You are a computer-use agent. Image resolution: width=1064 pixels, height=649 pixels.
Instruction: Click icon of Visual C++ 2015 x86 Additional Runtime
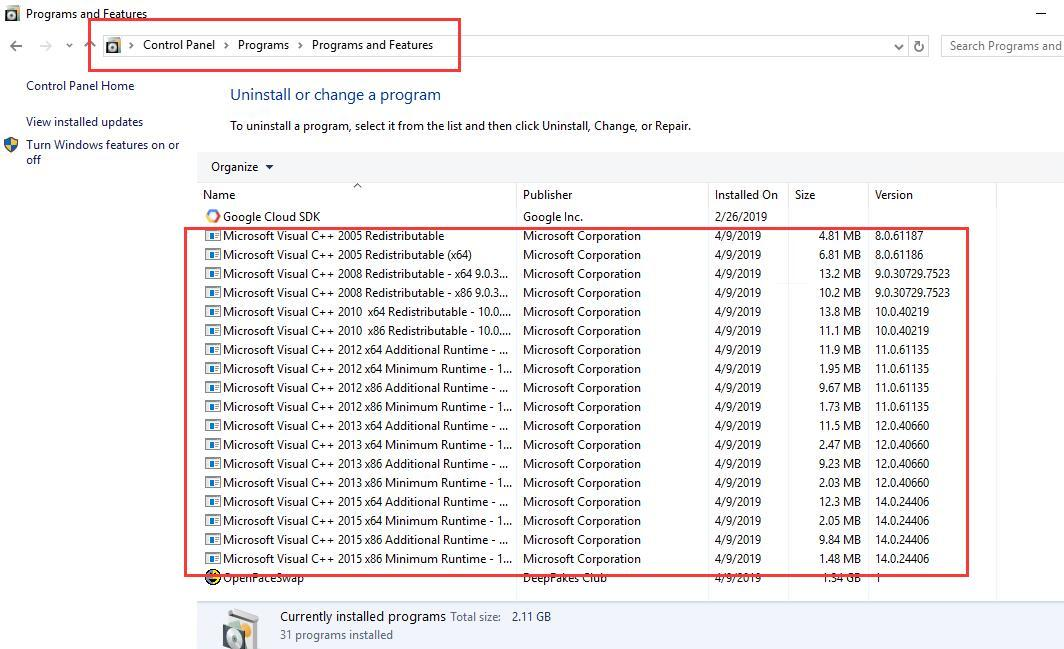212,540
